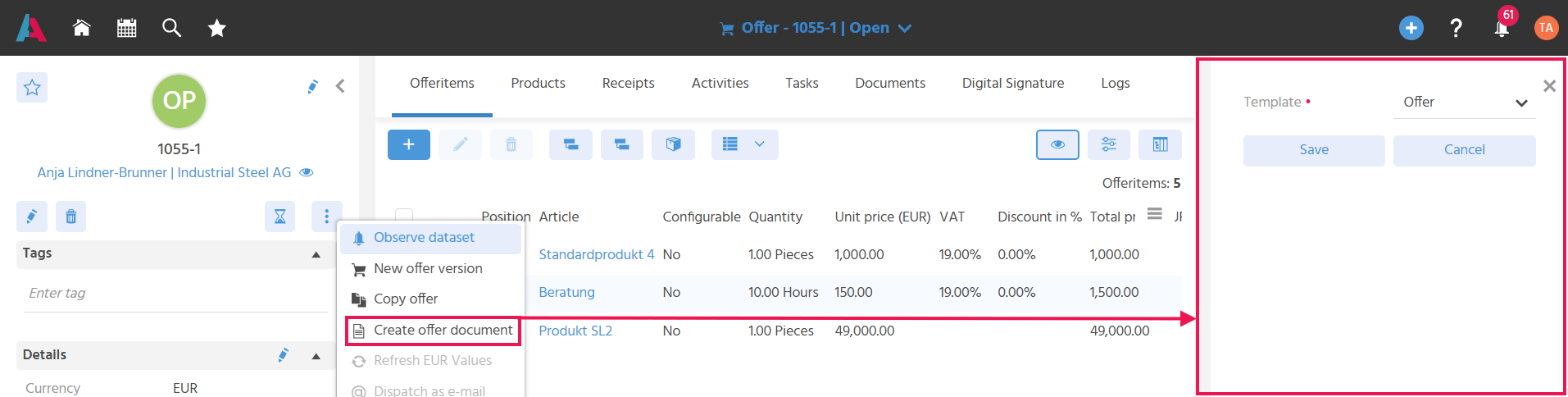The image size is (1568, 397).
Task: Toggle the eye preview button in toolbar
Action: 1057,144
